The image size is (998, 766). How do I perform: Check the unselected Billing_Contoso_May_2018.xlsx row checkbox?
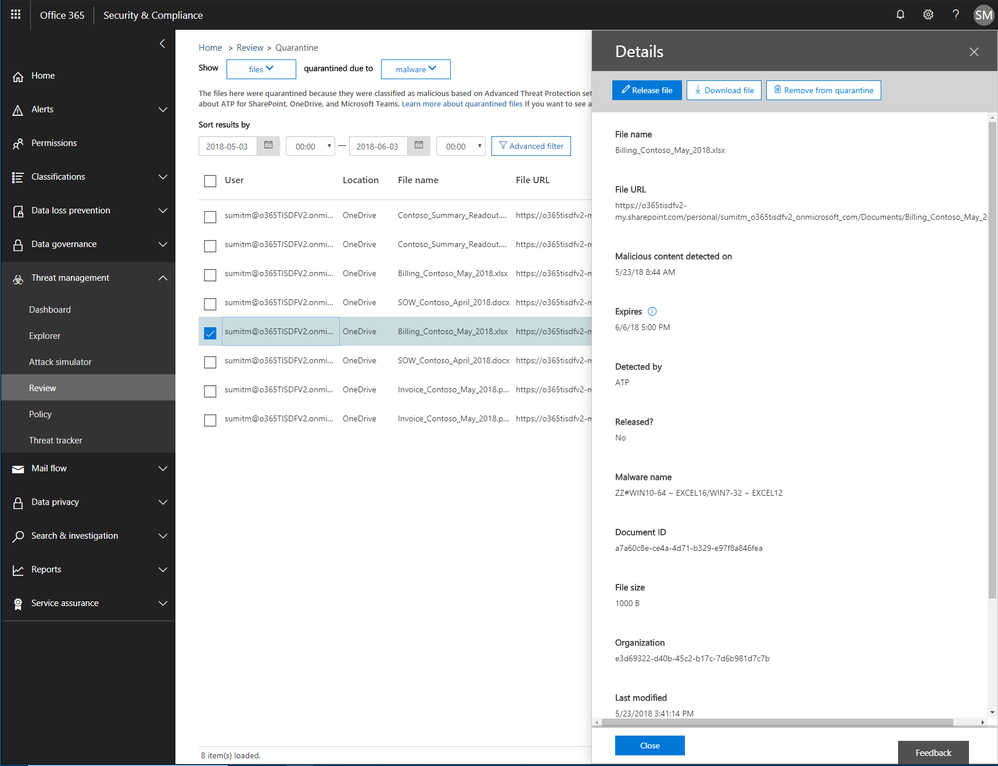tap(210, 275)
